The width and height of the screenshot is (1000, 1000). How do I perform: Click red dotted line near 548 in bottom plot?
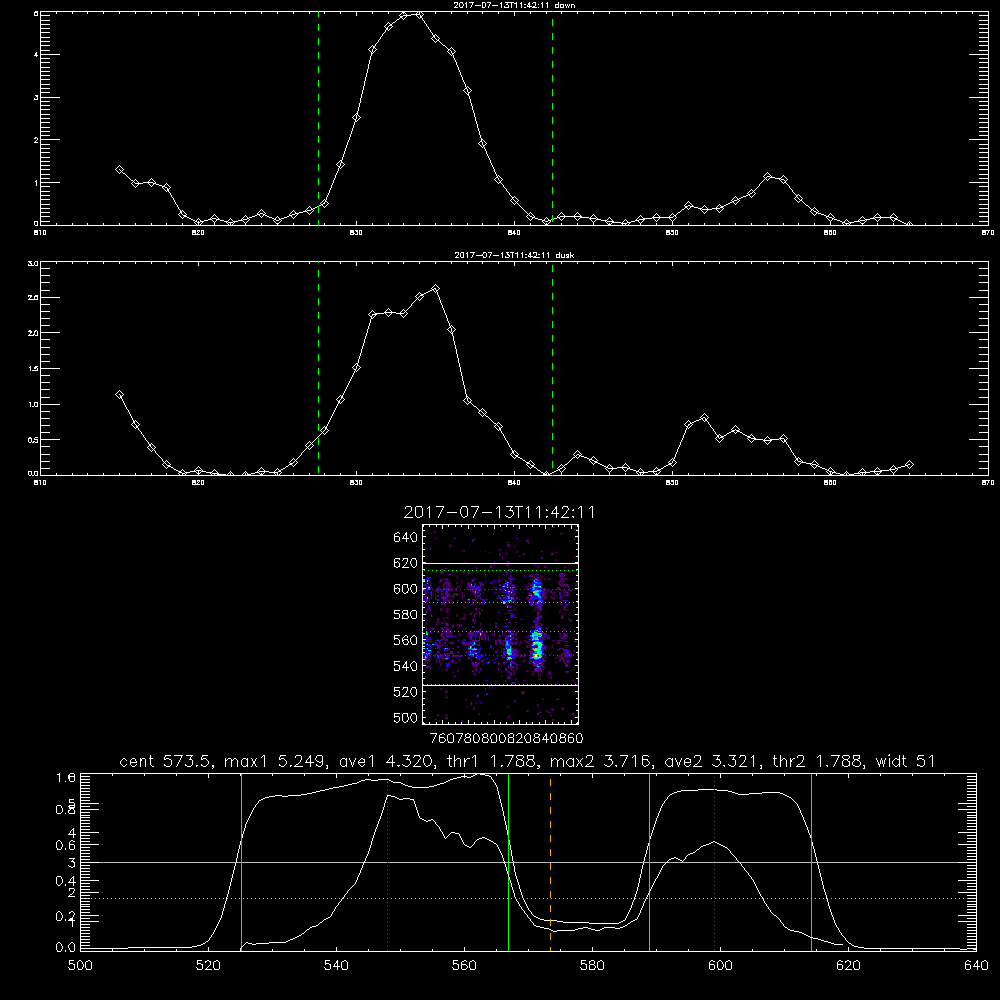pos(387,862)
